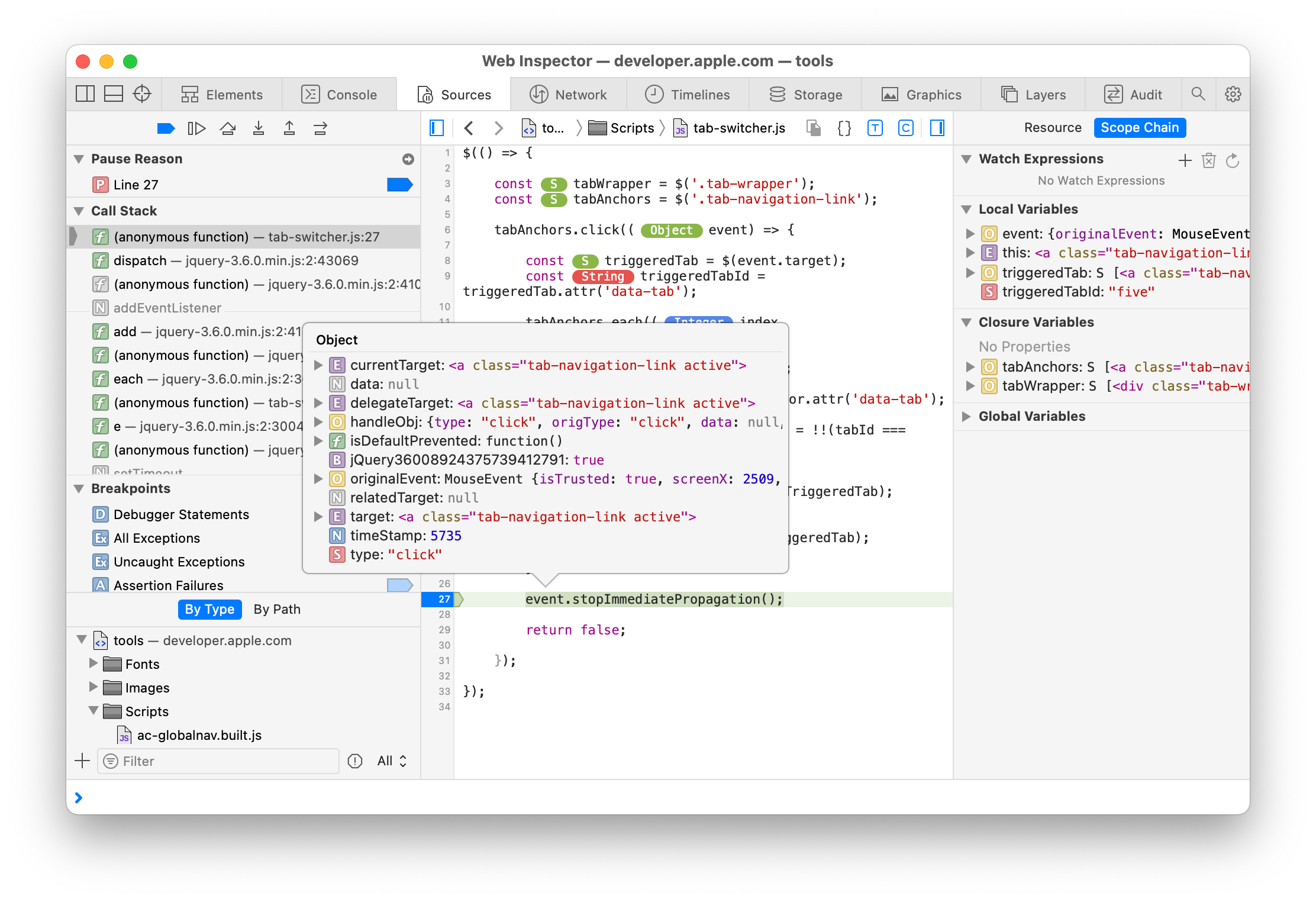Select the Step Into function icon

point(258,128)
